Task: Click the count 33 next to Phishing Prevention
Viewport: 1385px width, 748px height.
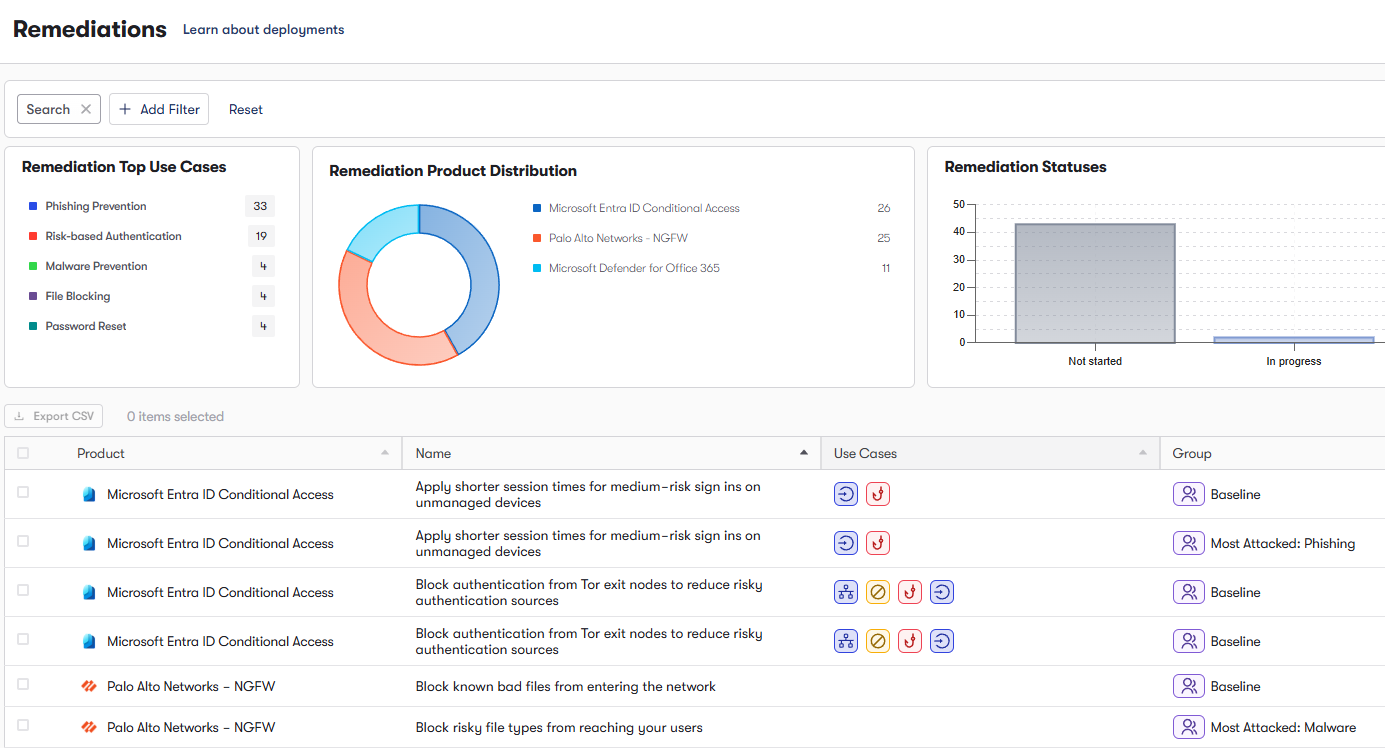Action: point(260,206)
